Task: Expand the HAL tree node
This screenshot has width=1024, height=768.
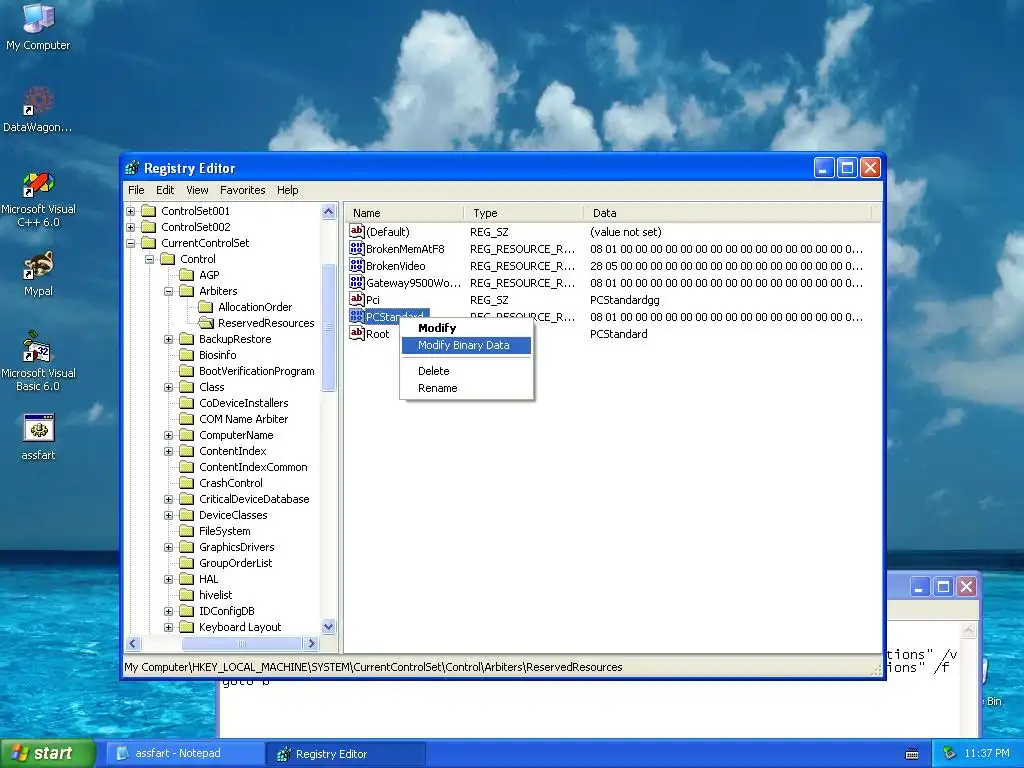Action: coord(168,579)
